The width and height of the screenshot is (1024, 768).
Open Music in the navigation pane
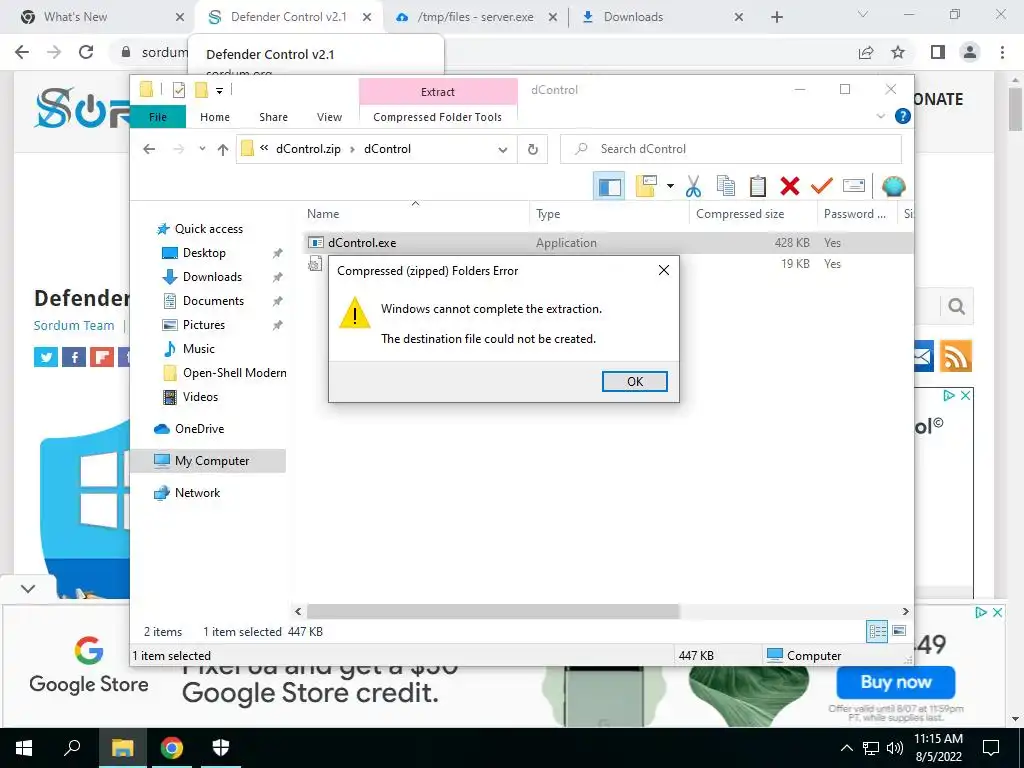click(x=198, y=349)
